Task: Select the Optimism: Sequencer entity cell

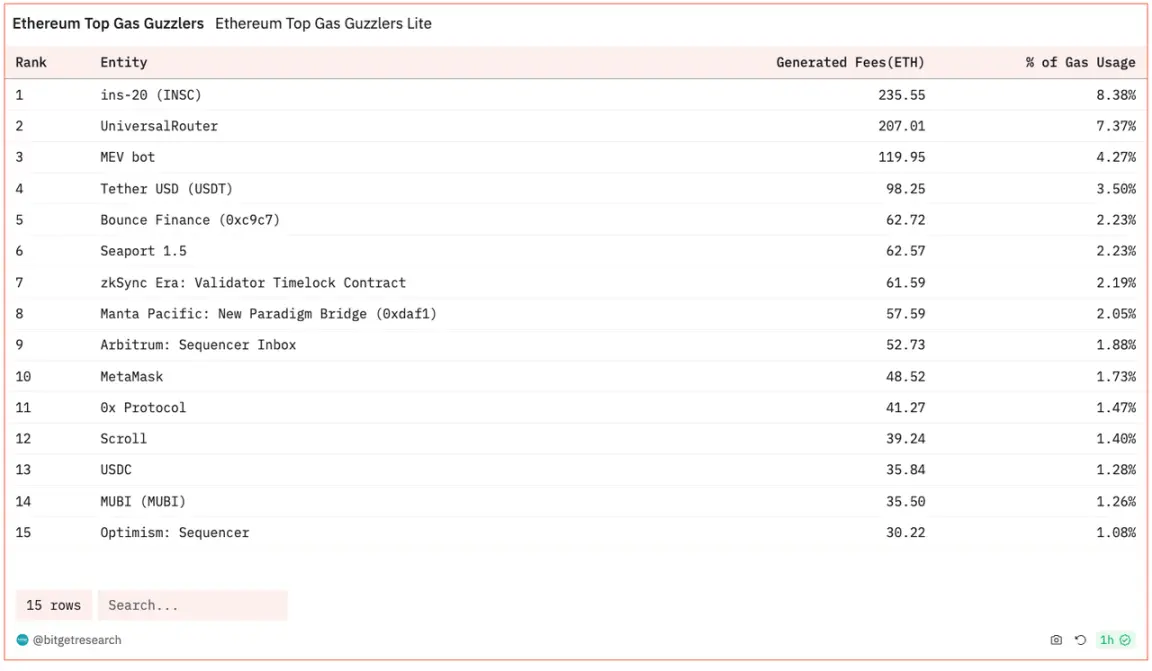Action: [175, 533]
